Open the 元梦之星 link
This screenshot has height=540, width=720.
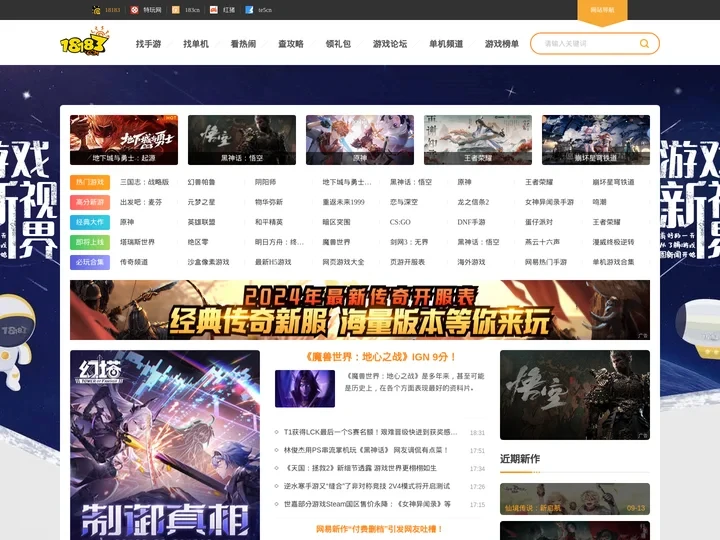[x=201, y=202]
